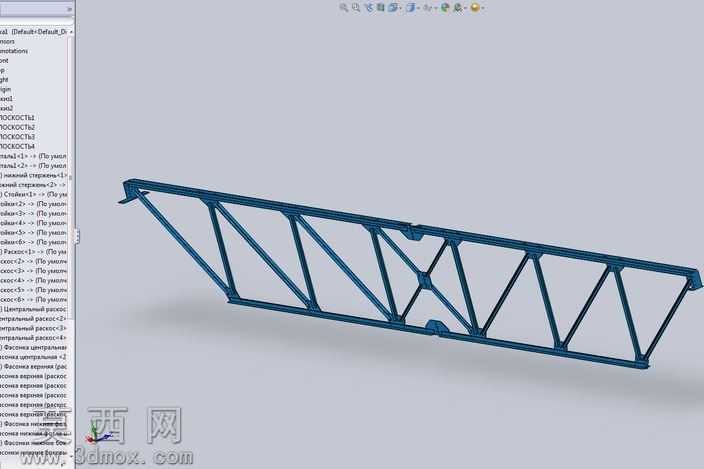Select the ПЛОСКОСТЬ4 plane in tree

[17, 147]
